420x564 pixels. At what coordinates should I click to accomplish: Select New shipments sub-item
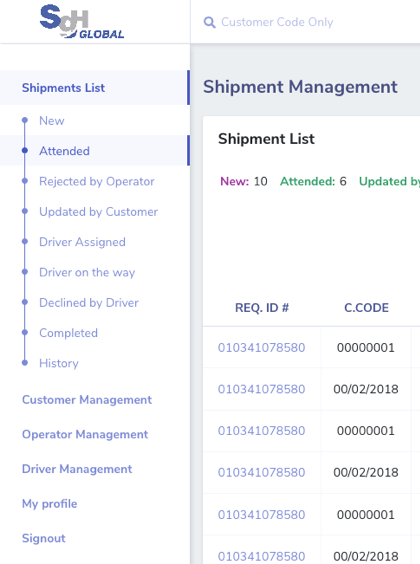pyautogui.click(x=52, y=121)
